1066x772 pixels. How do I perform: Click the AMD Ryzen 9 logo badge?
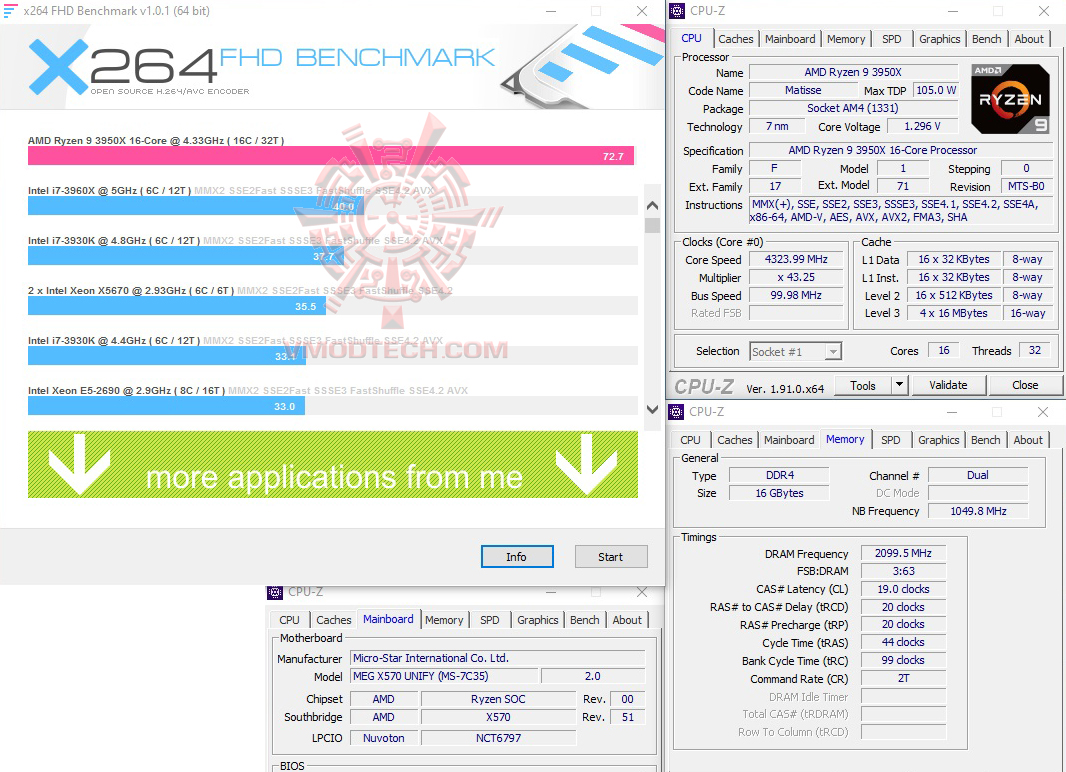pyautogui.click(x=1010, y=98)
